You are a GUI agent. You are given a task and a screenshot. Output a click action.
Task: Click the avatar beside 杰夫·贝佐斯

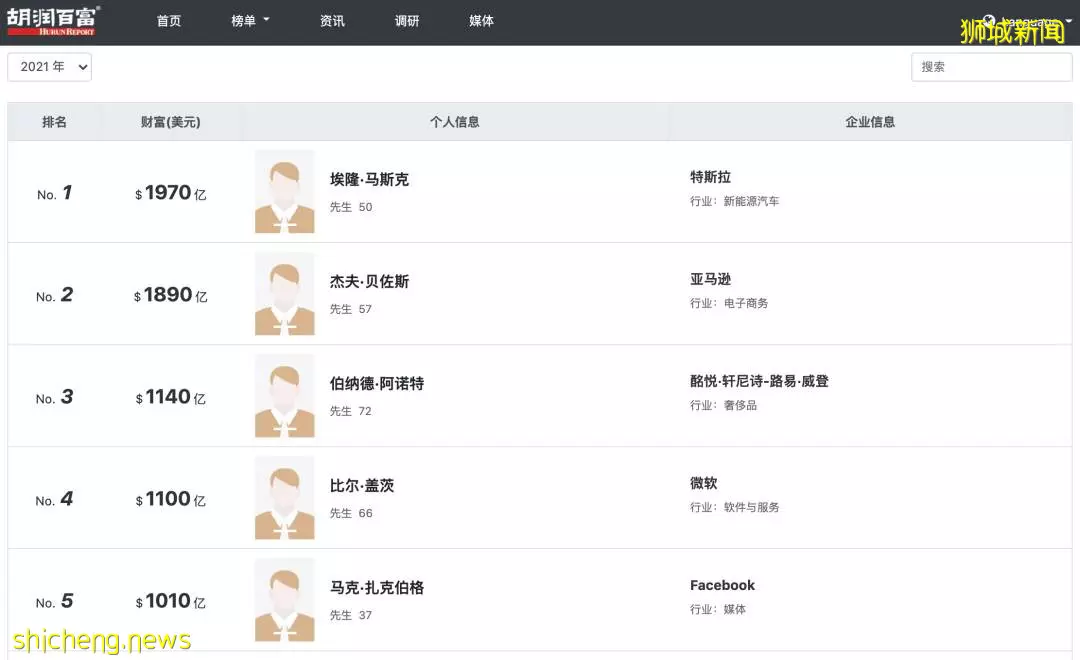click(x=284, y=293)
